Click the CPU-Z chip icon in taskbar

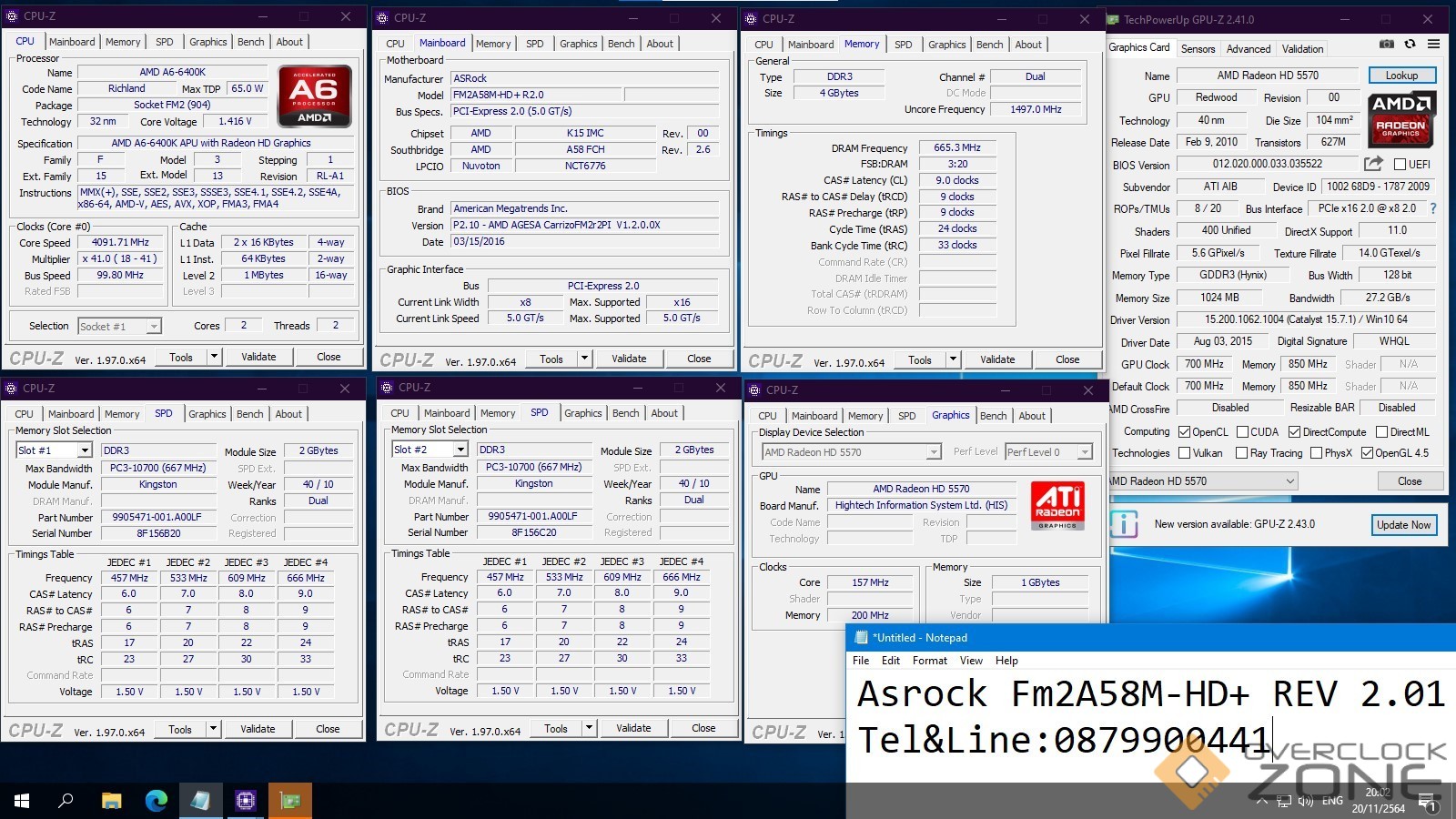click(x=246, y=801)
